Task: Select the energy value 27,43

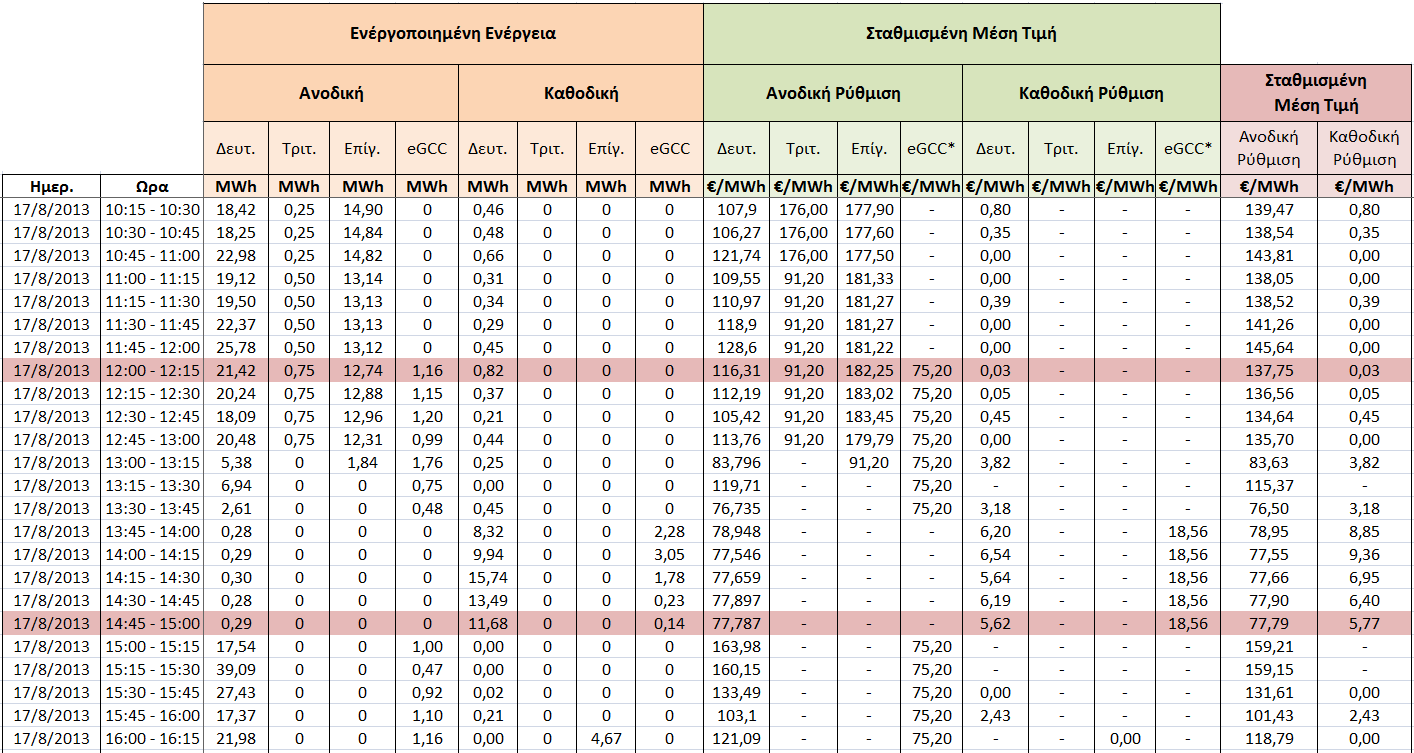Action: coord(237,693)
